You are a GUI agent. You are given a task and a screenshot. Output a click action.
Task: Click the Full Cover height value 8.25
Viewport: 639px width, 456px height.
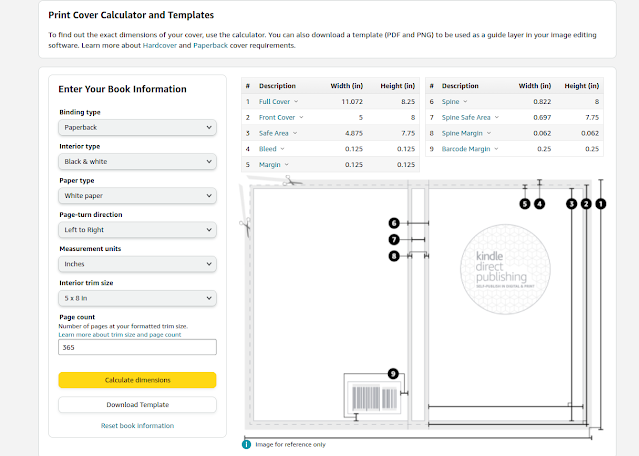(408, 101)
